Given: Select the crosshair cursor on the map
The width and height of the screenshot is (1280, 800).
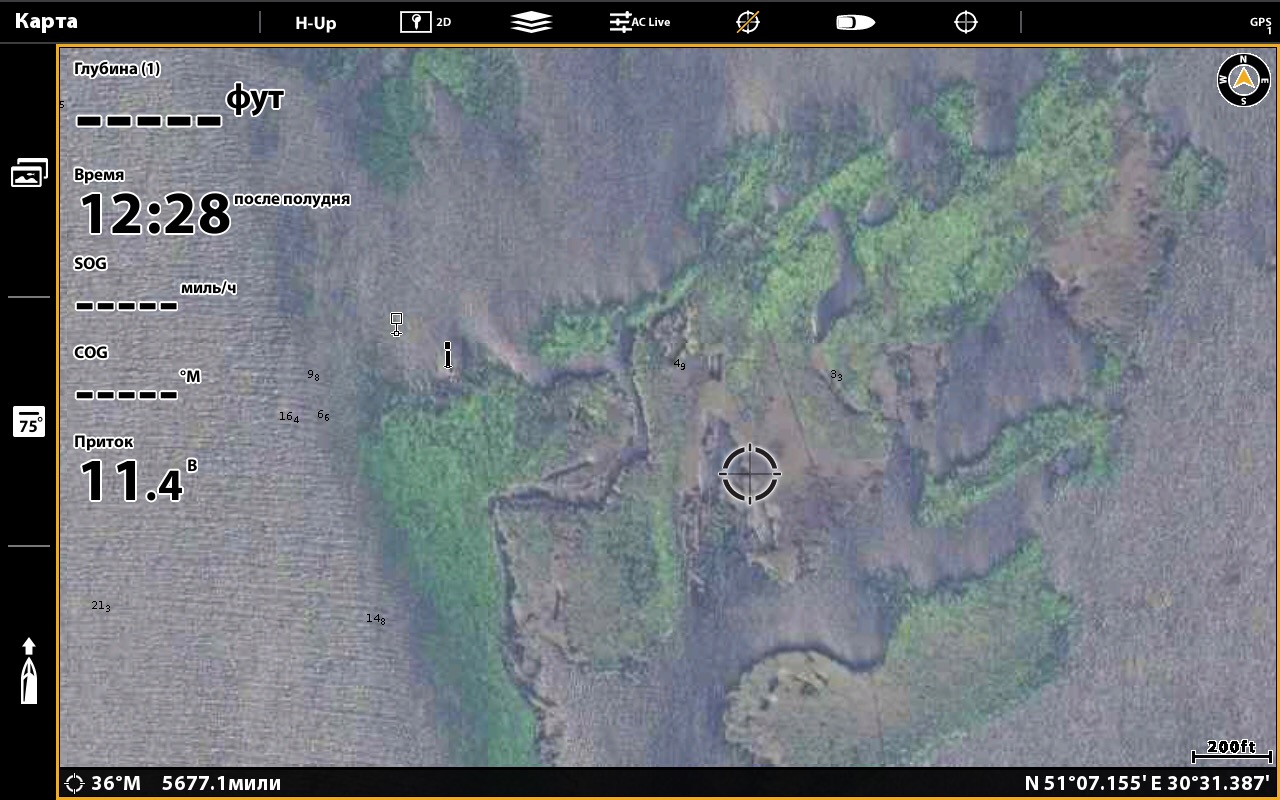Looking at the screenshot, I should [x=749, y=473].
